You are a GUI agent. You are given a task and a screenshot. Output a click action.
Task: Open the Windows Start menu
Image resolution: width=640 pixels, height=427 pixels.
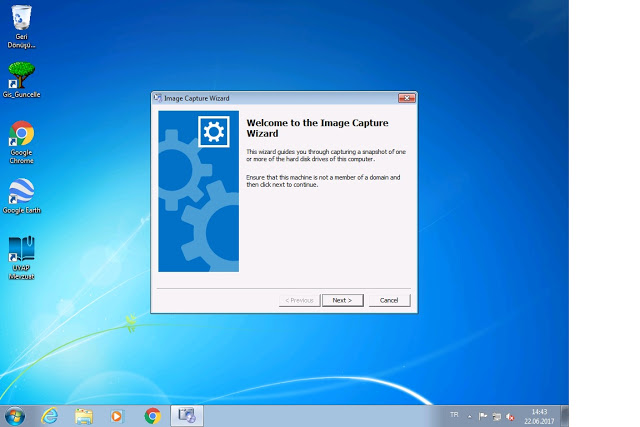(x=15, y=415)
